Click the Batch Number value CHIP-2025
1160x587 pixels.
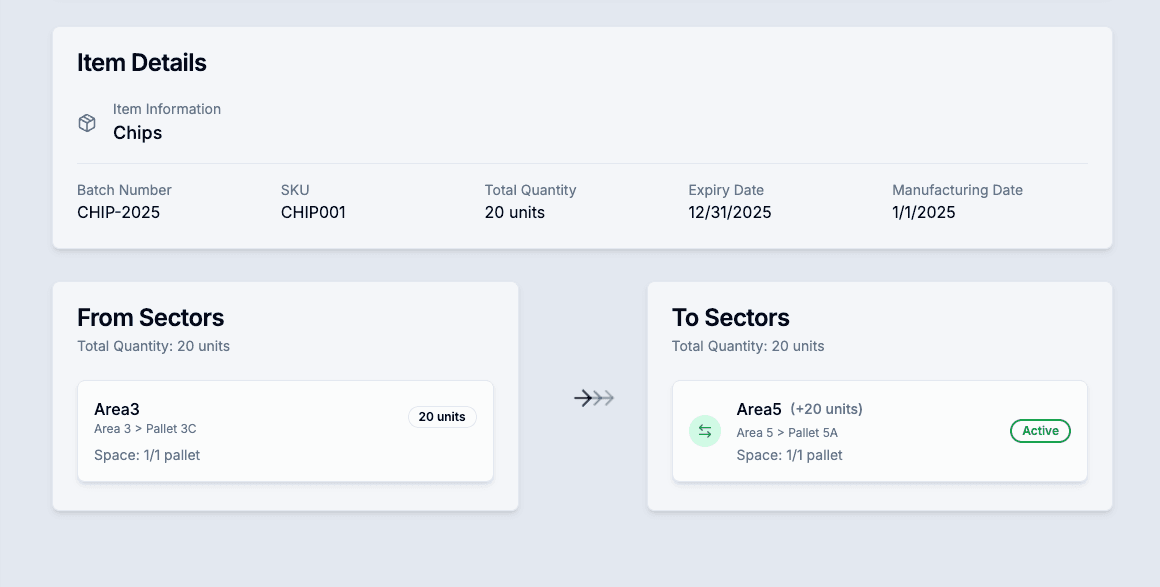coord(119,212)
